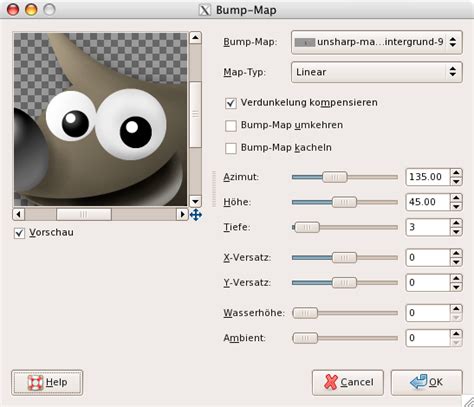Viewport: 474px width, 407px height.
Task: Open the Bump-Map drawable dropdown
Action: point(377,42)
